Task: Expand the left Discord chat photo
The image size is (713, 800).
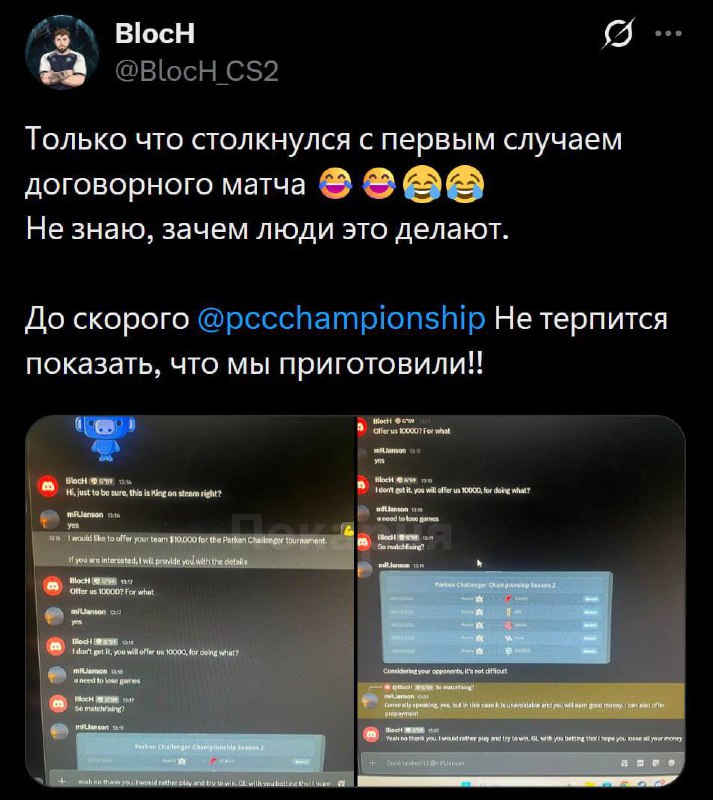Action: pyautogui.click(x=190, y=601)
